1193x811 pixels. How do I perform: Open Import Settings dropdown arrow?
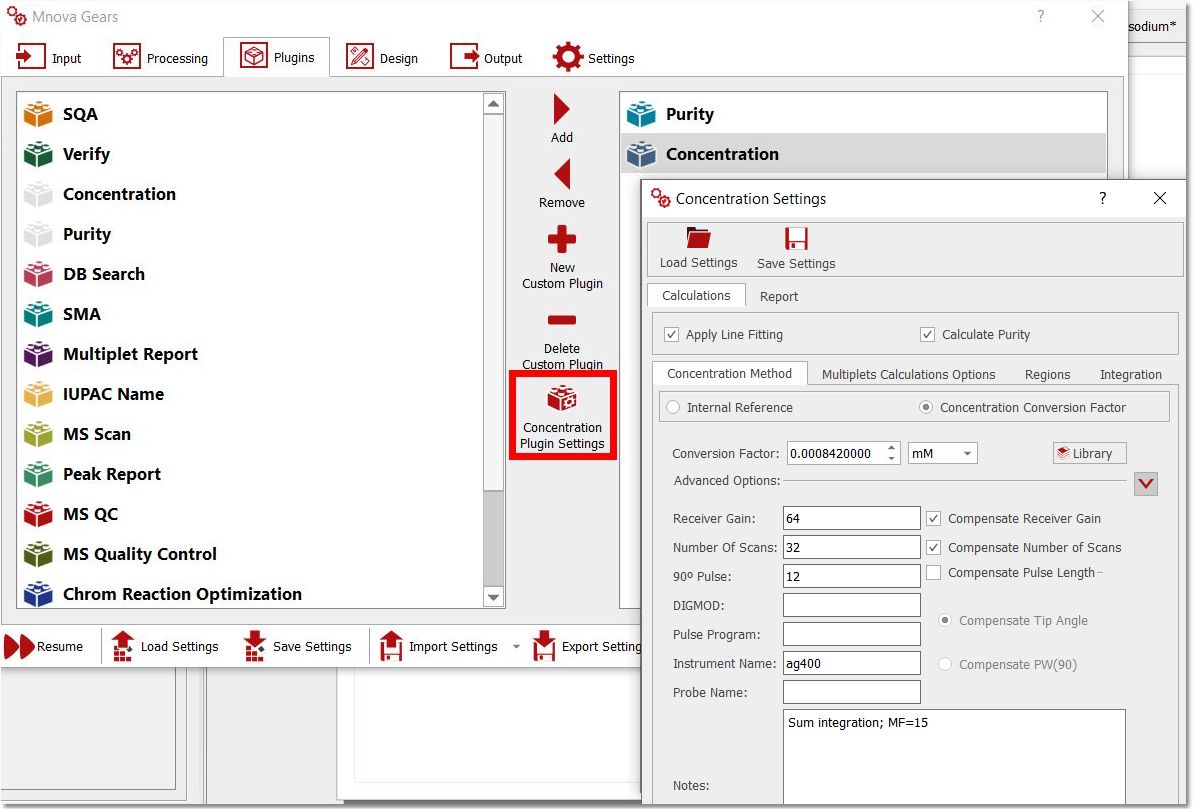[x=516, y=647]
